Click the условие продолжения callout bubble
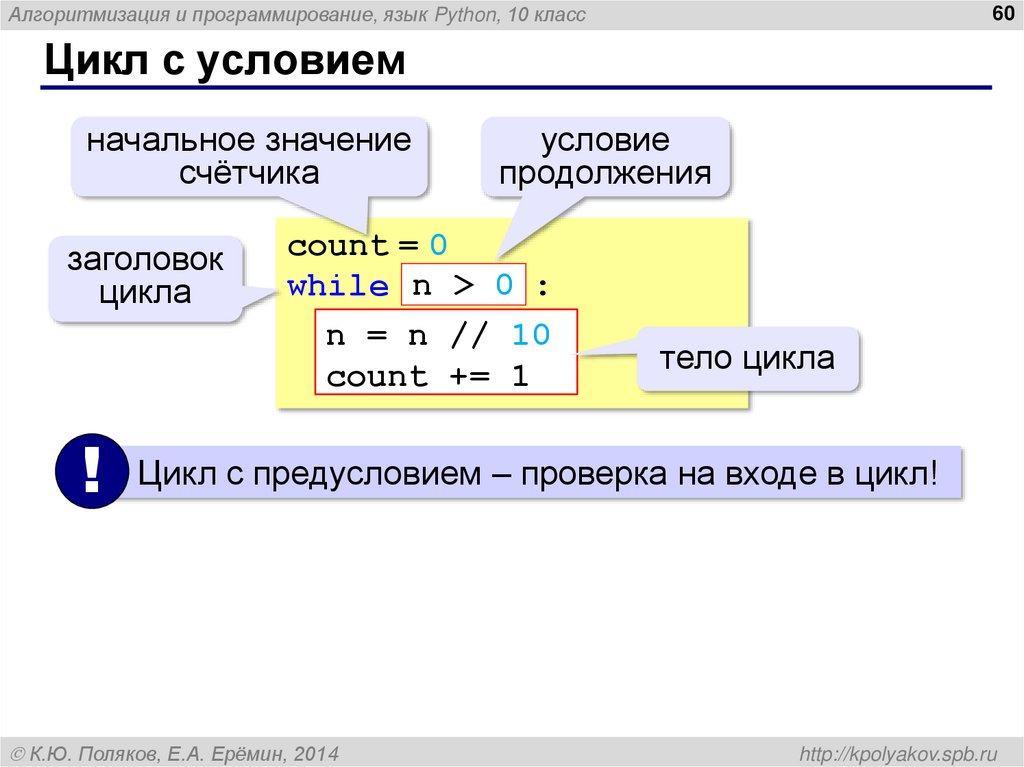 click(605, 156)
